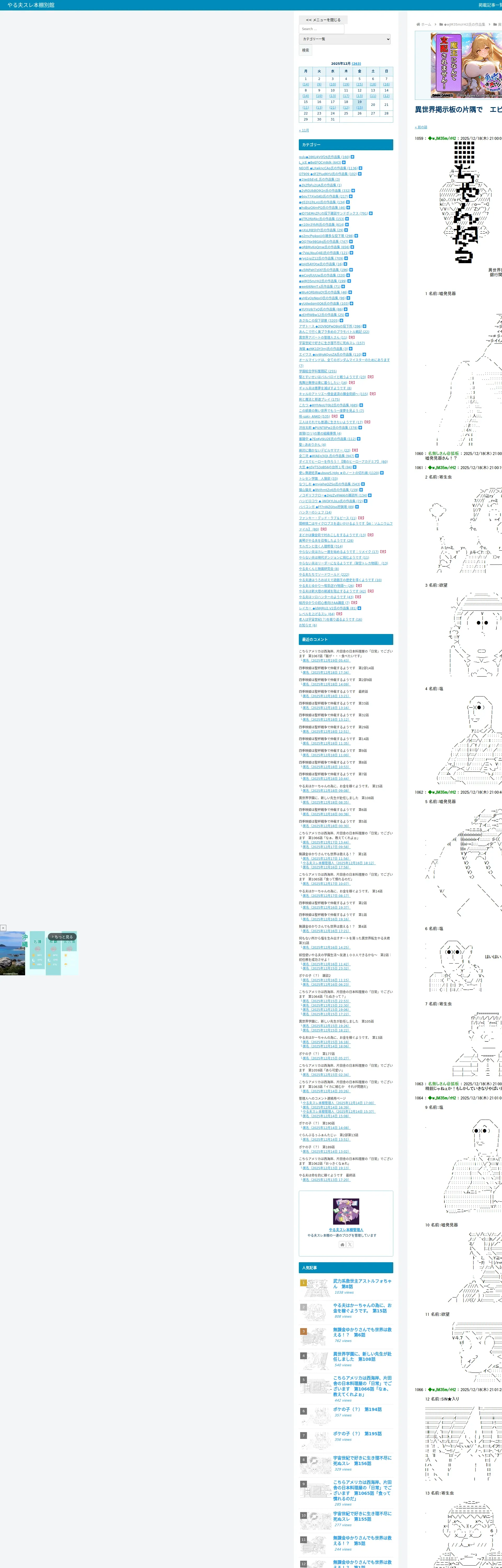Viewport: 502px width, 1568px height.
Task: Click the やる夫スレ本棚別館 site title
Action: point(31,5)
